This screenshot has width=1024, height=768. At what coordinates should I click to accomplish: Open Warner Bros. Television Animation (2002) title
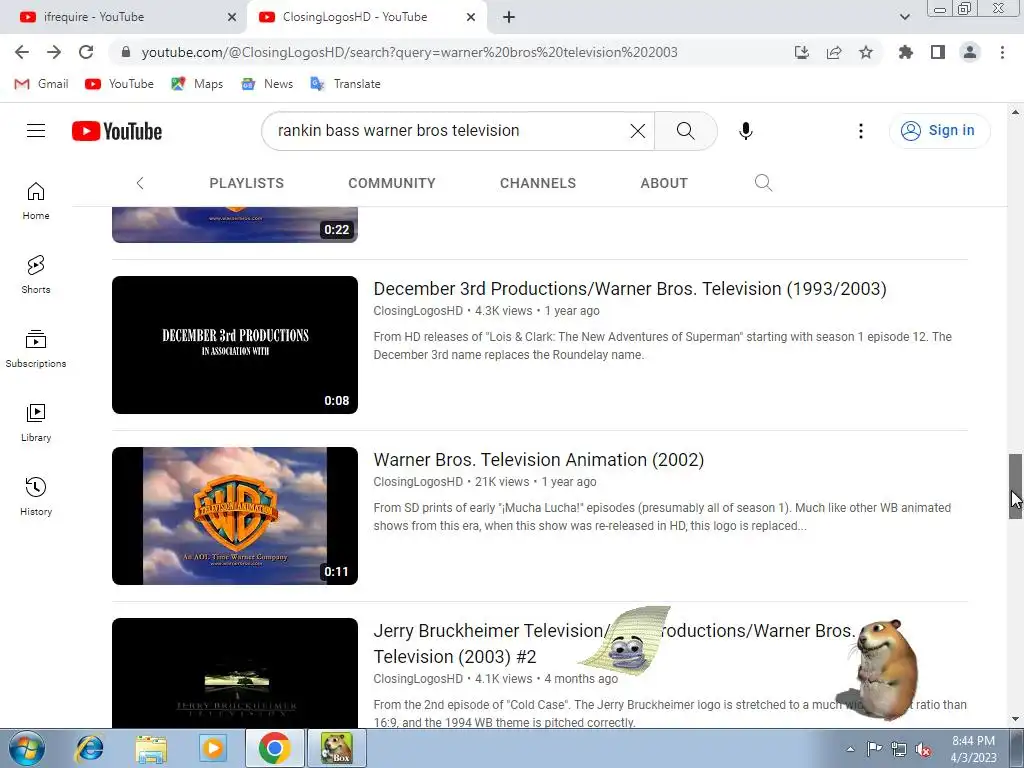pos(539,460)
